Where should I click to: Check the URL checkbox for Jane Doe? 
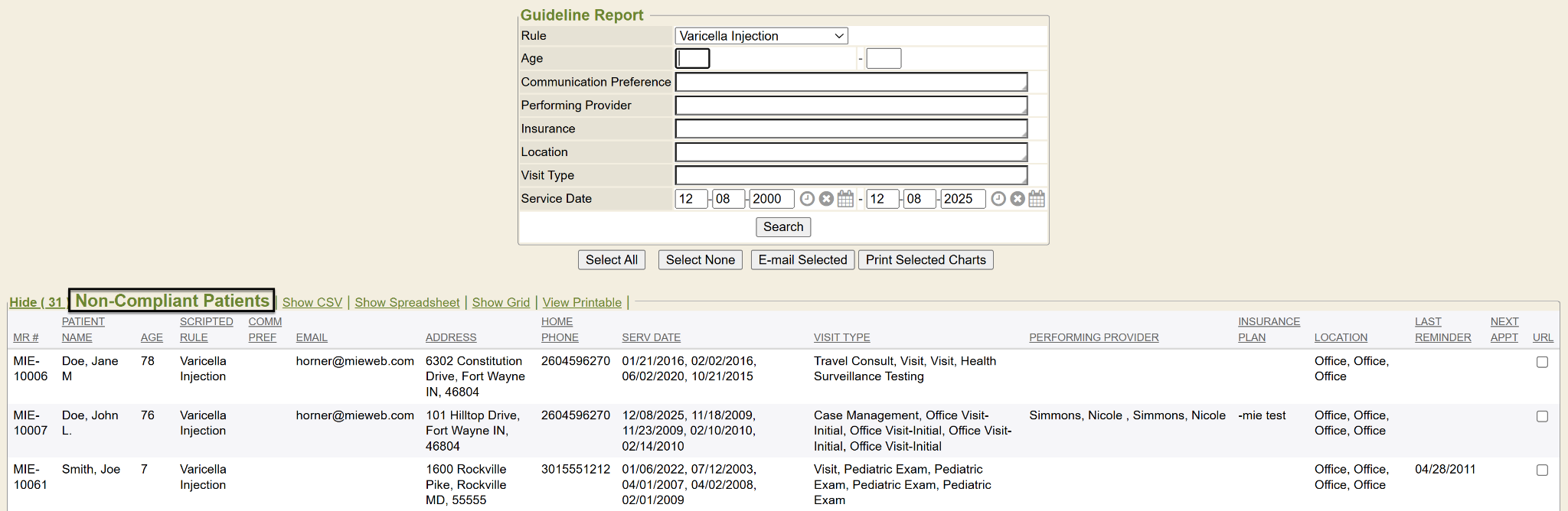coord(1542,363)
